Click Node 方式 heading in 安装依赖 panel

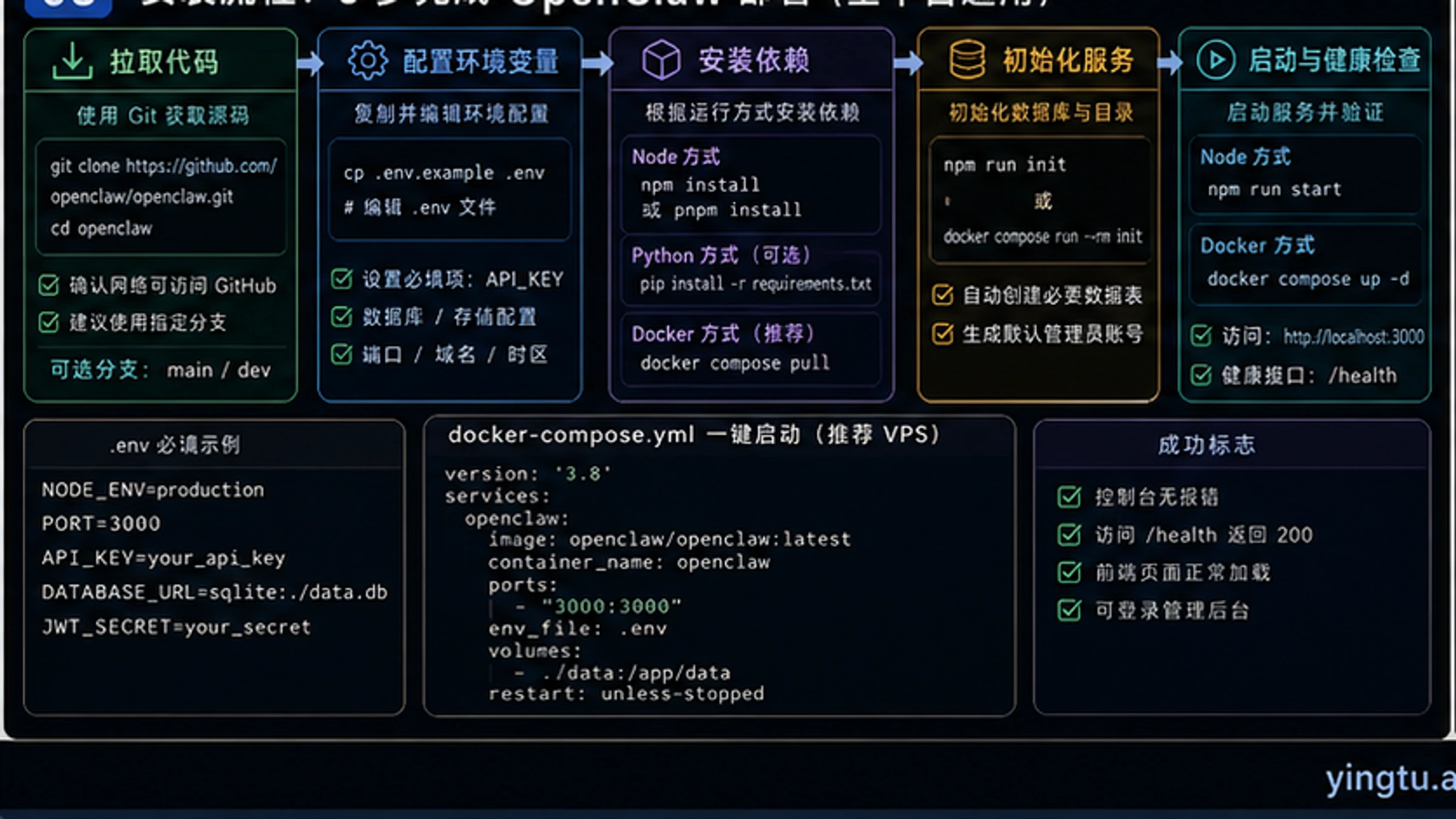click(676, 157)
